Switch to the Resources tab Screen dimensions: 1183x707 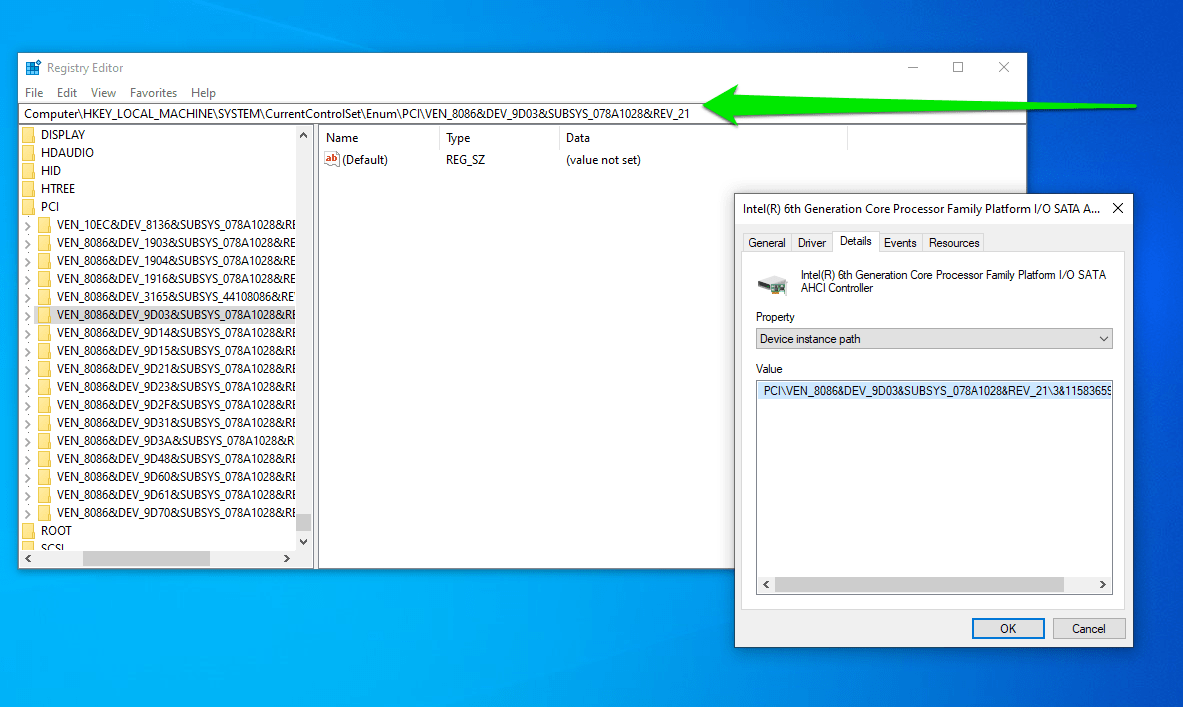[x=954, y=243]
